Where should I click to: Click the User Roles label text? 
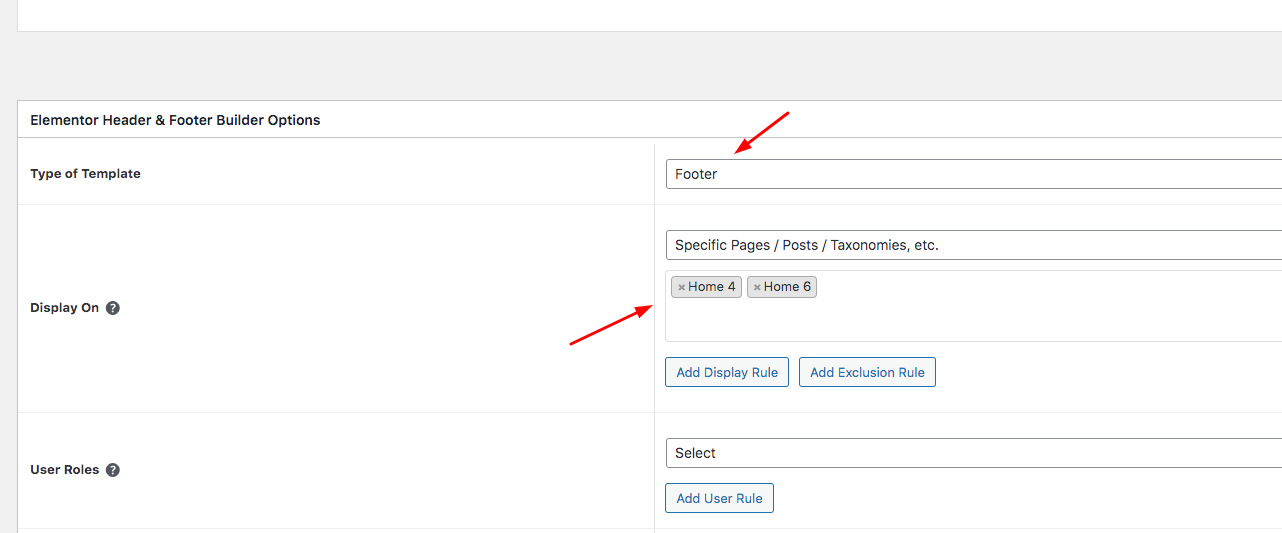click(65, 470)
